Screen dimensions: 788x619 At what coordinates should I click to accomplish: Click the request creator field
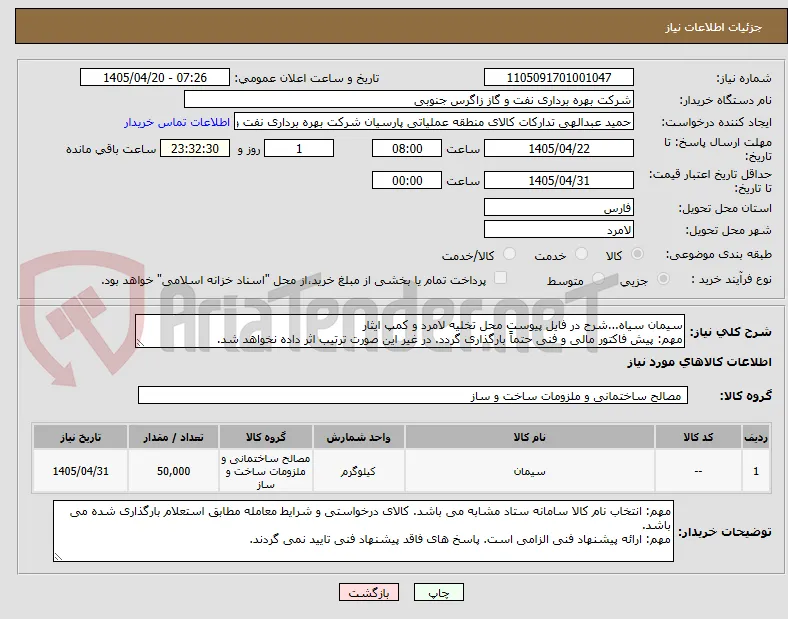click(x=434, y=122)
